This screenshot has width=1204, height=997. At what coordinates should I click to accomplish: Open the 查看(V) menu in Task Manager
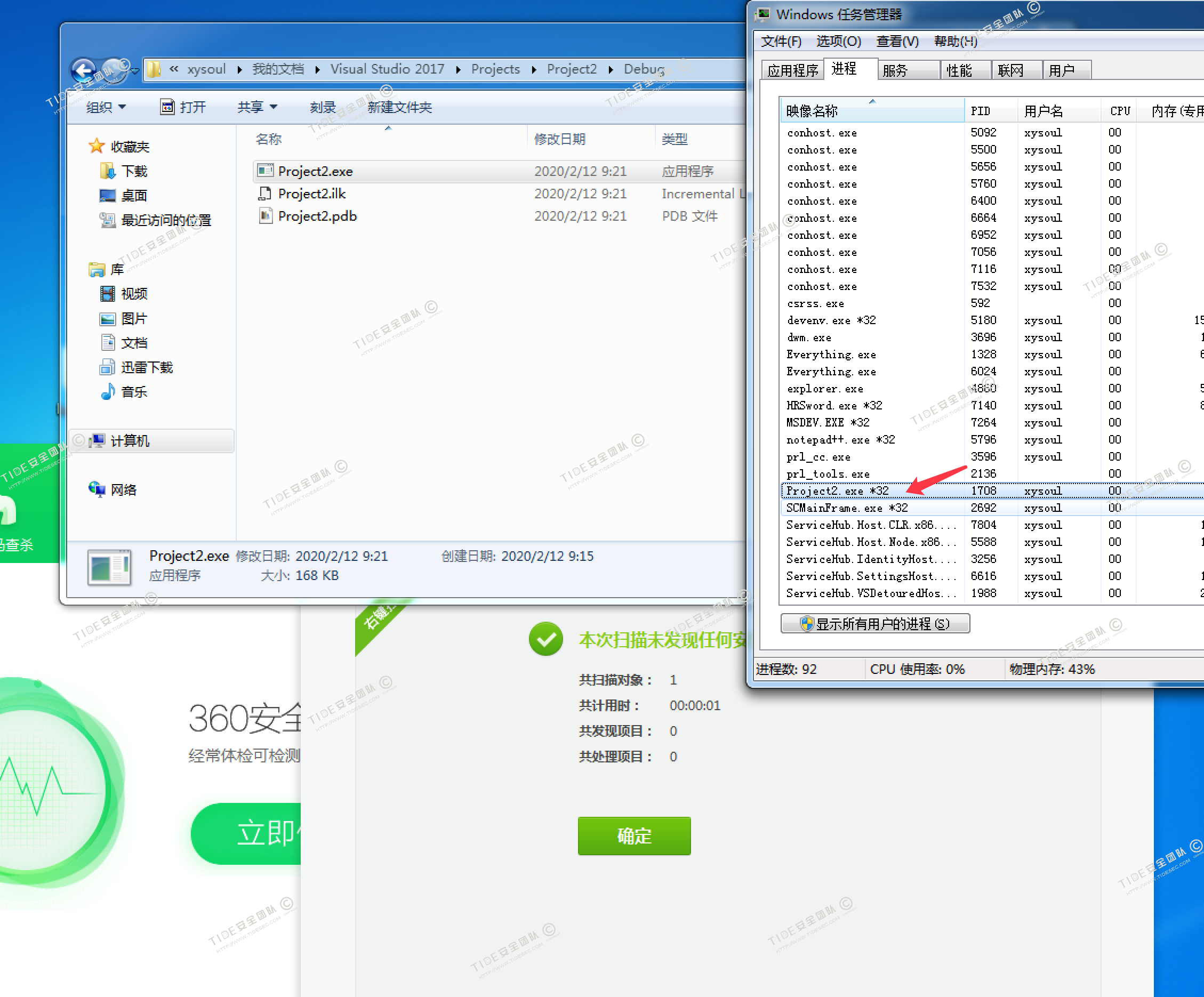pyautogui.click(x=897, y=41)
